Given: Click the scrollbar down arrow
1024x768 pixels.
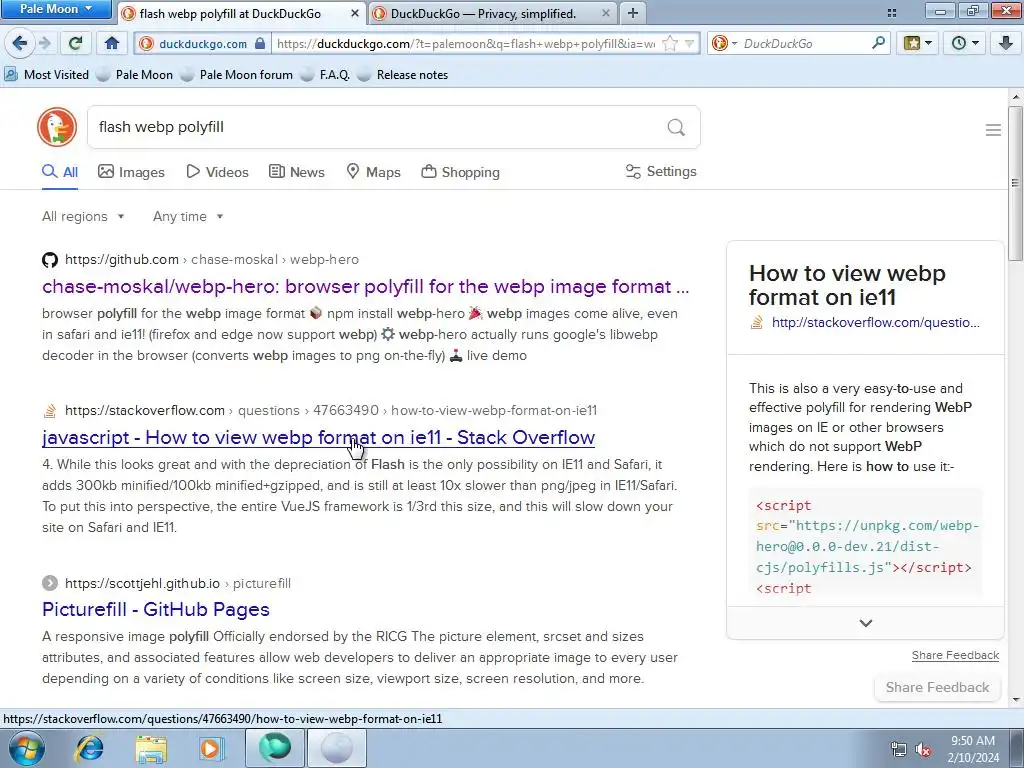Looking at the screenshot, I should [1016, 700].
